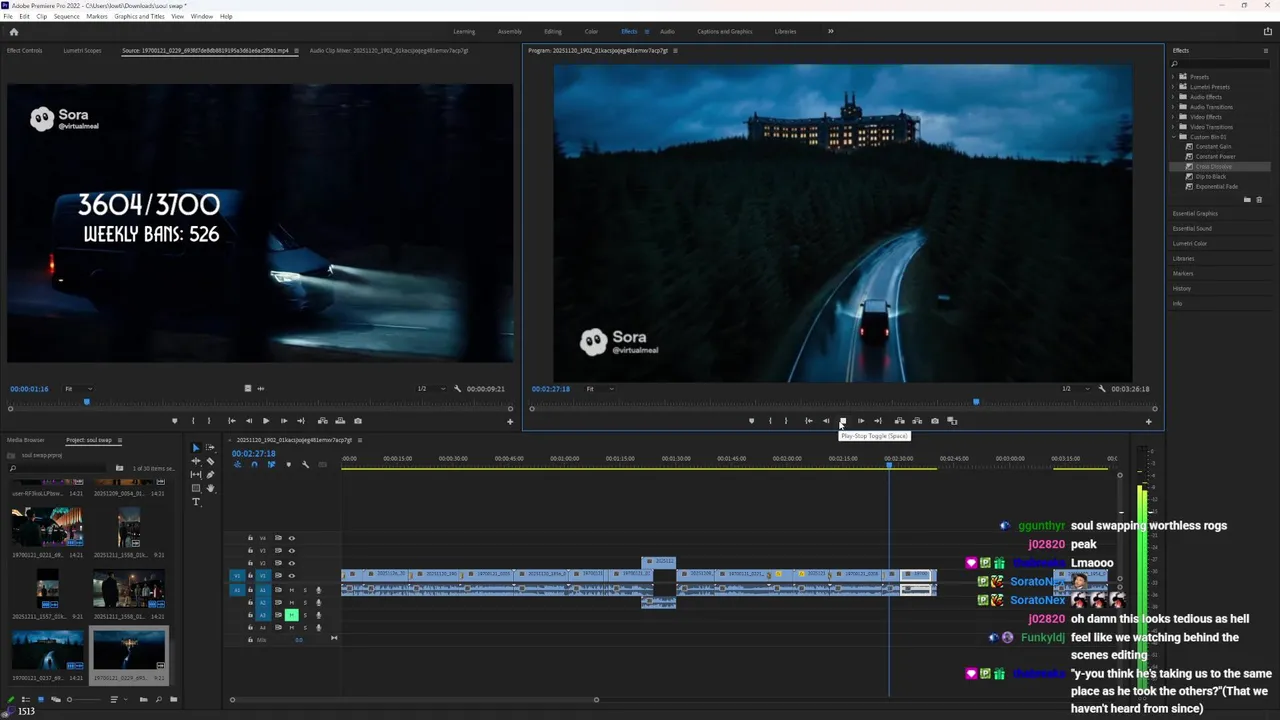The height and width of the screenshot is (720, 1280).
Task: Click Export Frame camera in Program monitor
Action: (x=935, y=421)
